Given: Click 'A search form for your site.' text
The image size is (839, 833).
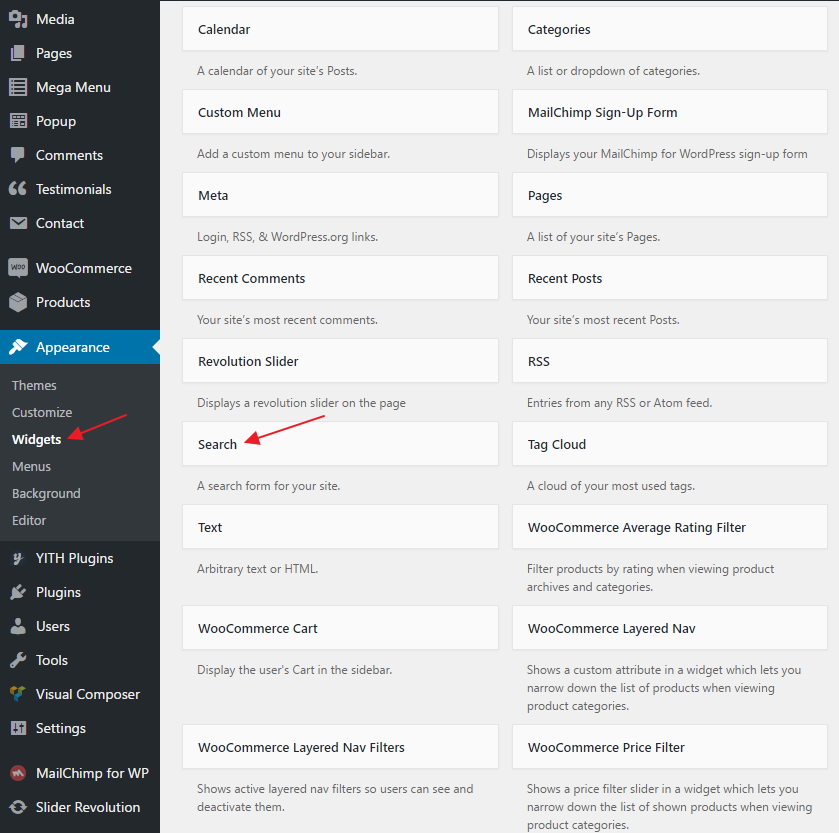Looking at the screenshot, I should [x=269, y=486].
